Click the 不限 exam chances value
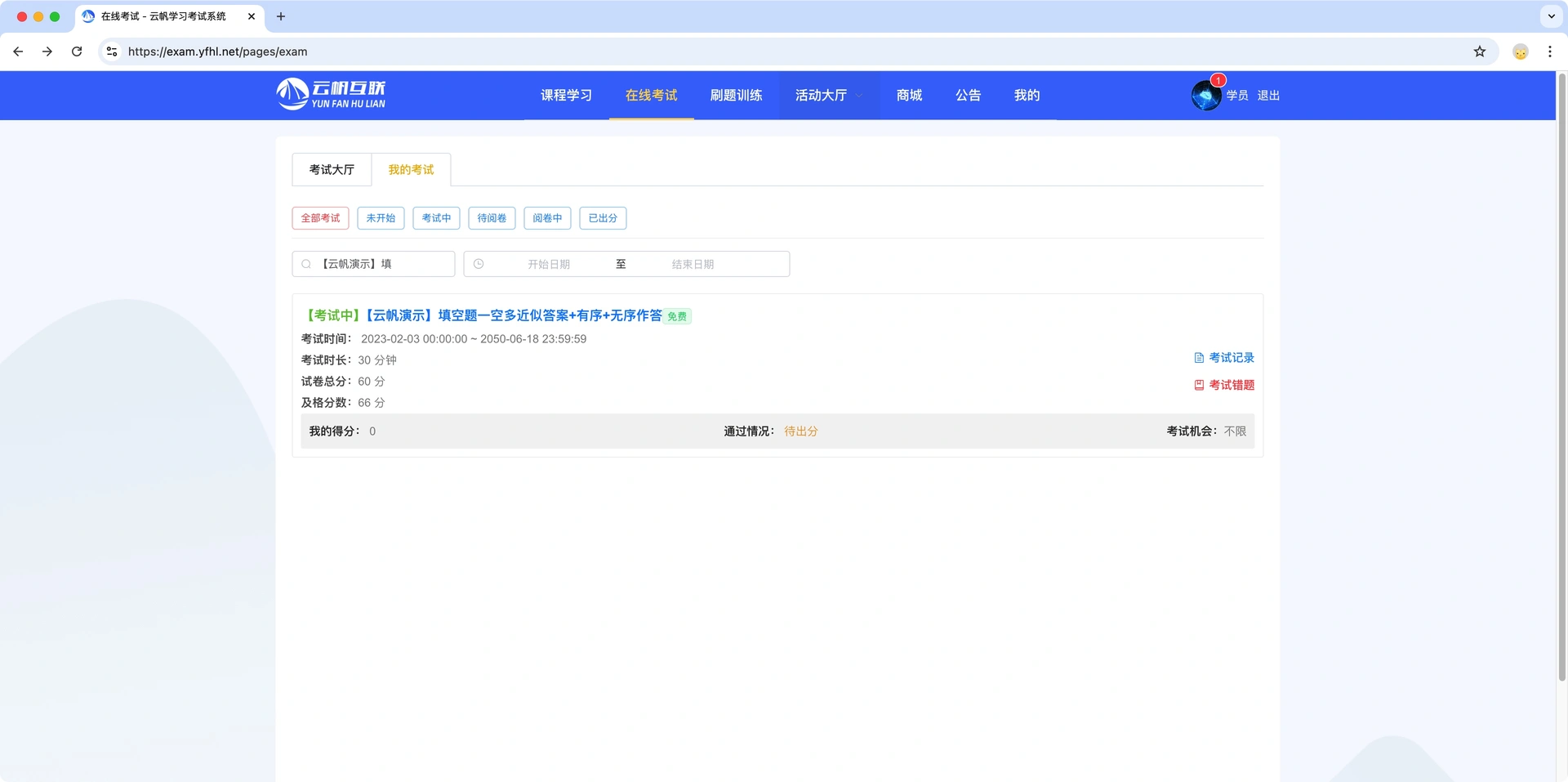Image resolution: width=1568 pixels, height=782 pixels. point(1235,431)
